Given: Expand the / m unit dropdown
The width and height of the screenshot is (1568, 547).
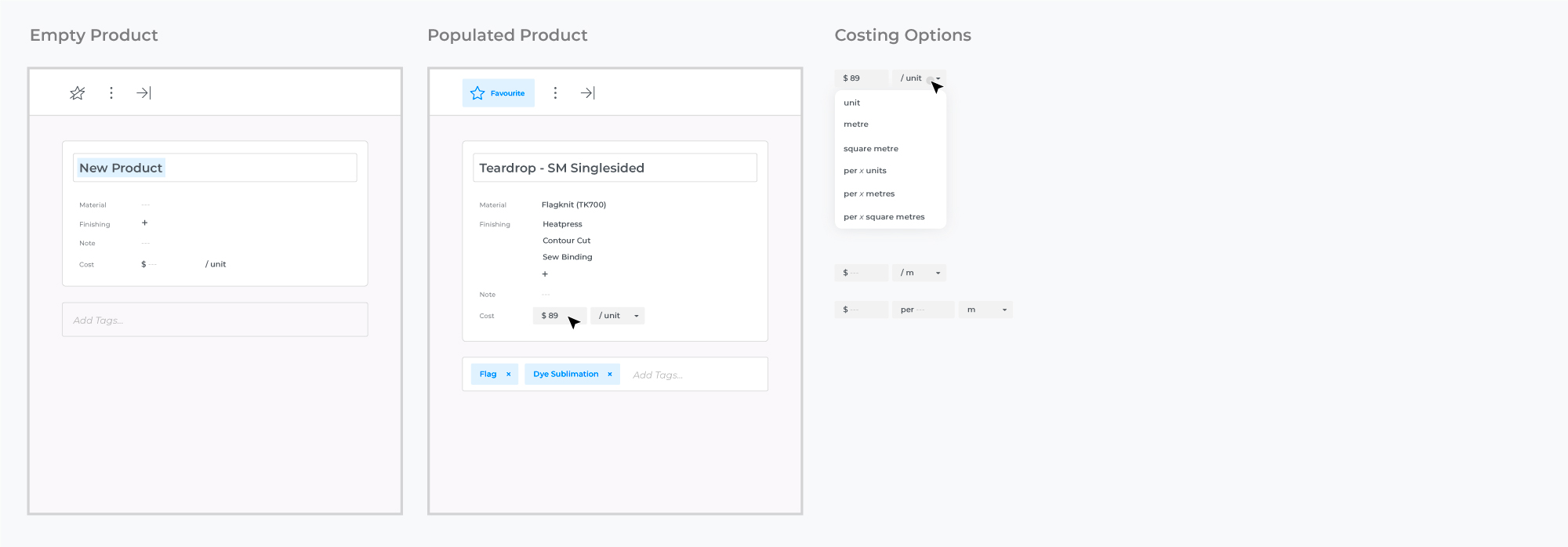Looking at the screenshot, I should [x=920, y=273].
